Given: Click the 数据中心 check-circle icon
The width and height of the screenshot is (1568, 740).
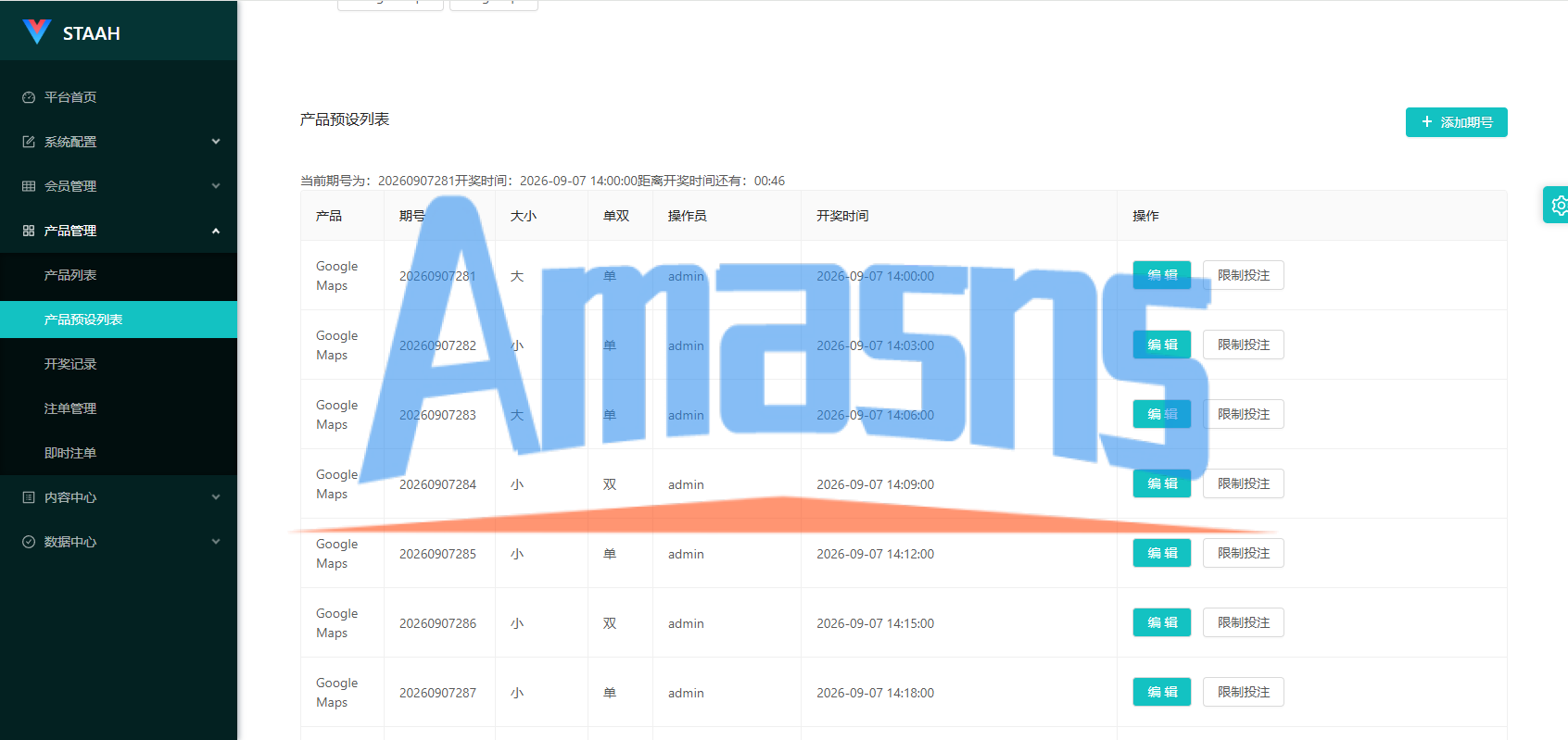Looking at the screenshot, I should point(29,542).
